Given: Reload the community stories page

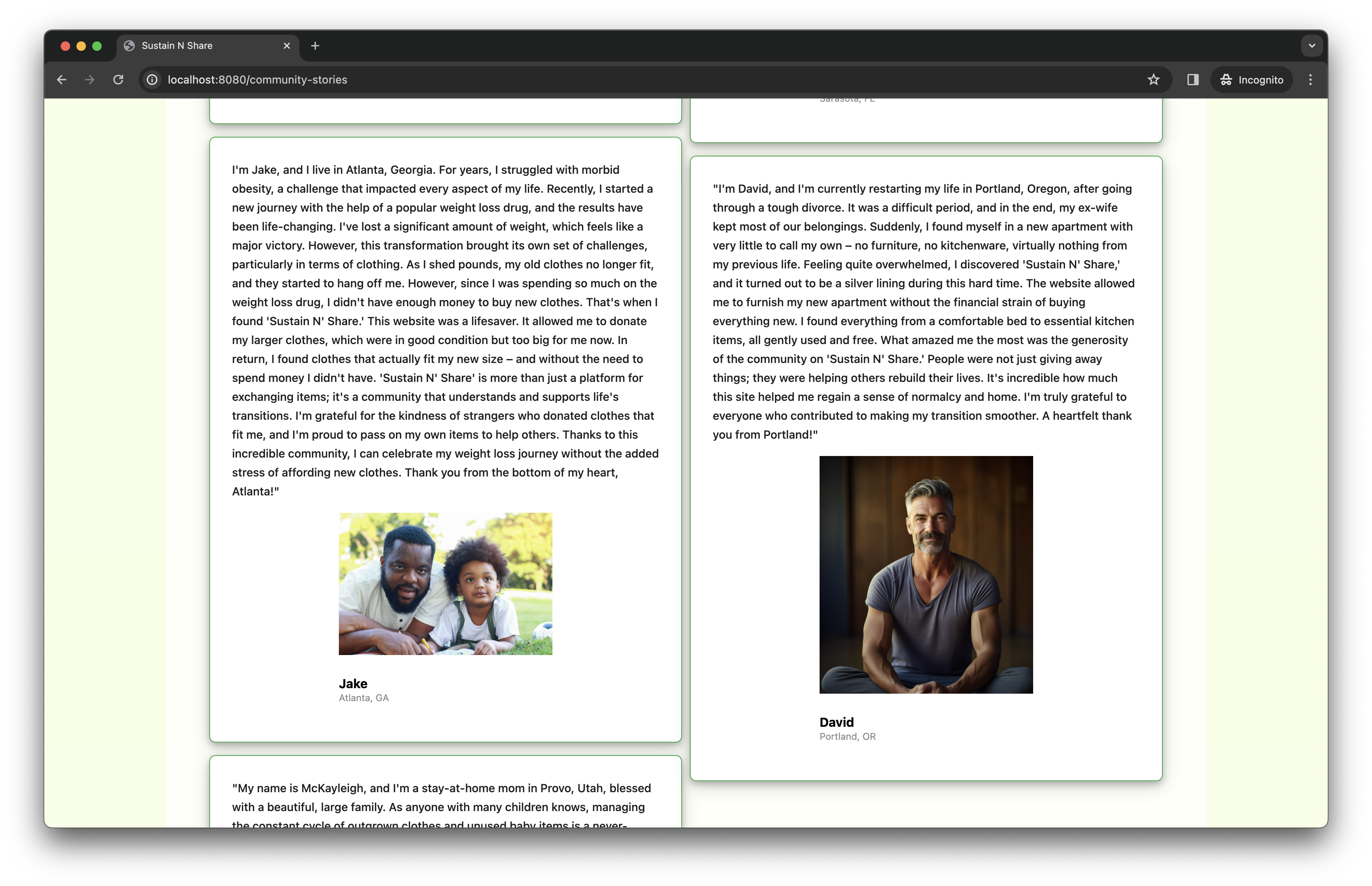Looking at the screenshot, I should coord(119,80).
